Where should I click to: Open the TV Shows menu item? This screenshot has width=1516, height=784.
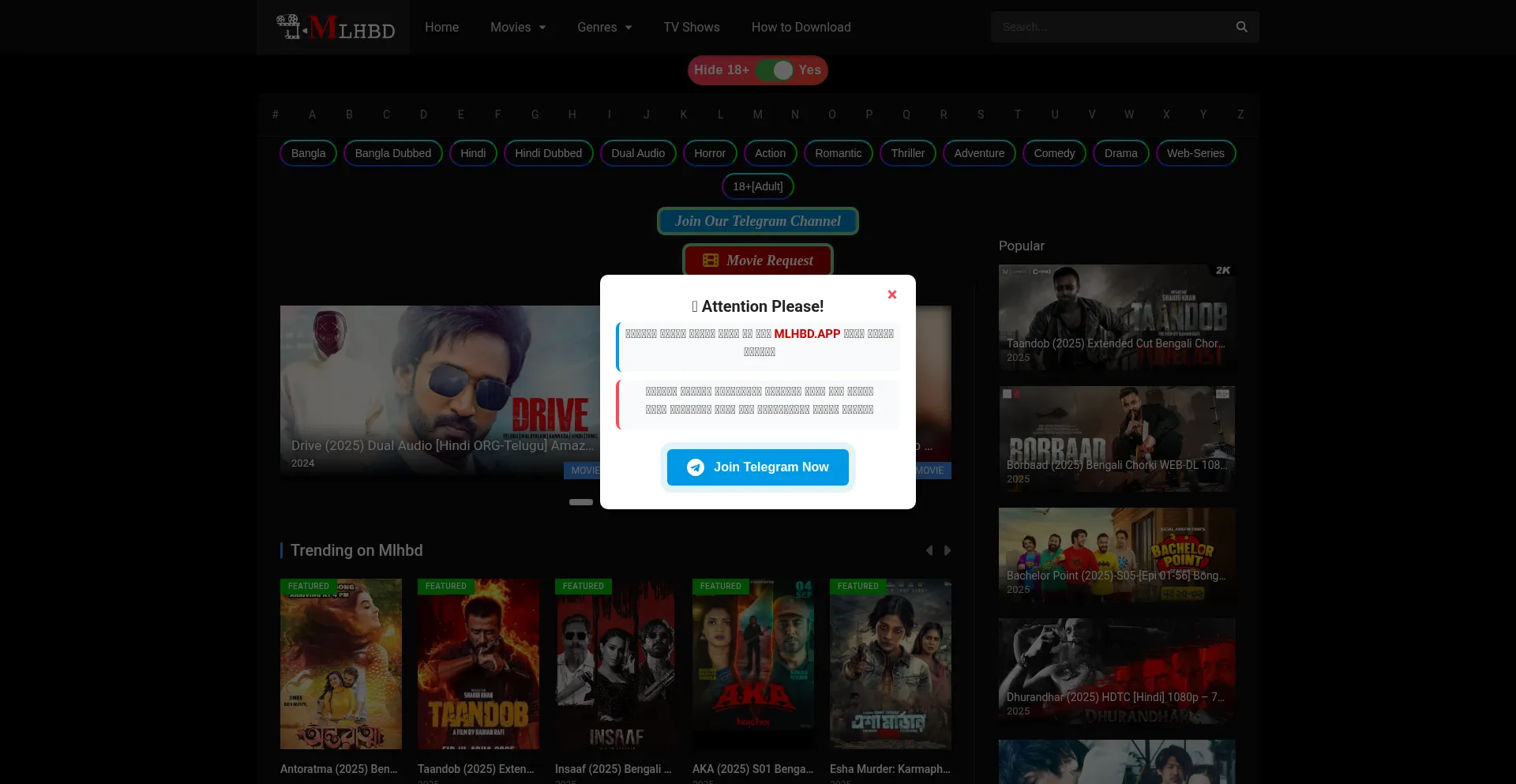pyautogui.click(x=692, y=27)
